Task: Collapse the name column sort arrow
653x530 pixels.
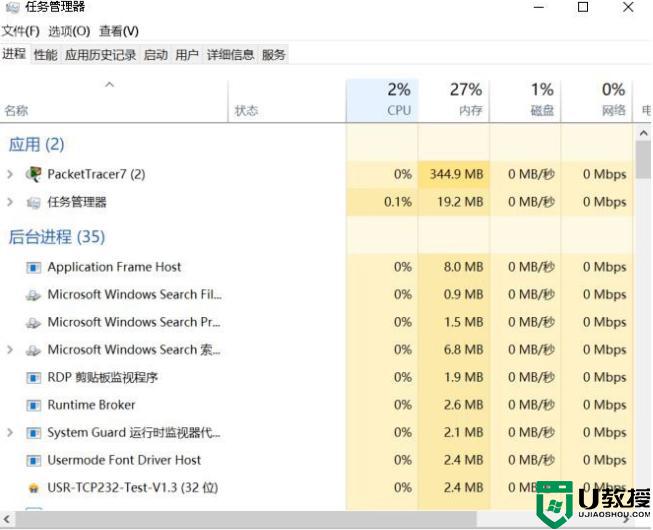Action: (110, 85)
